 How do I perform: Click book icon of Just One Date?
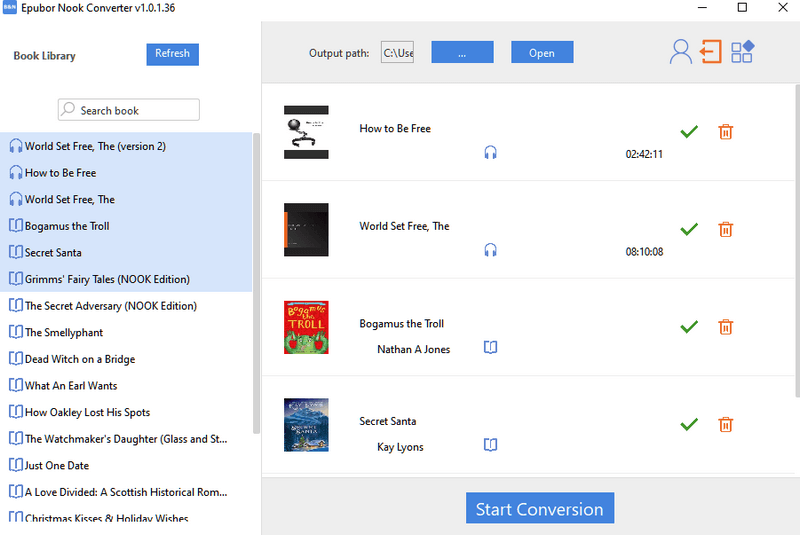16,465
